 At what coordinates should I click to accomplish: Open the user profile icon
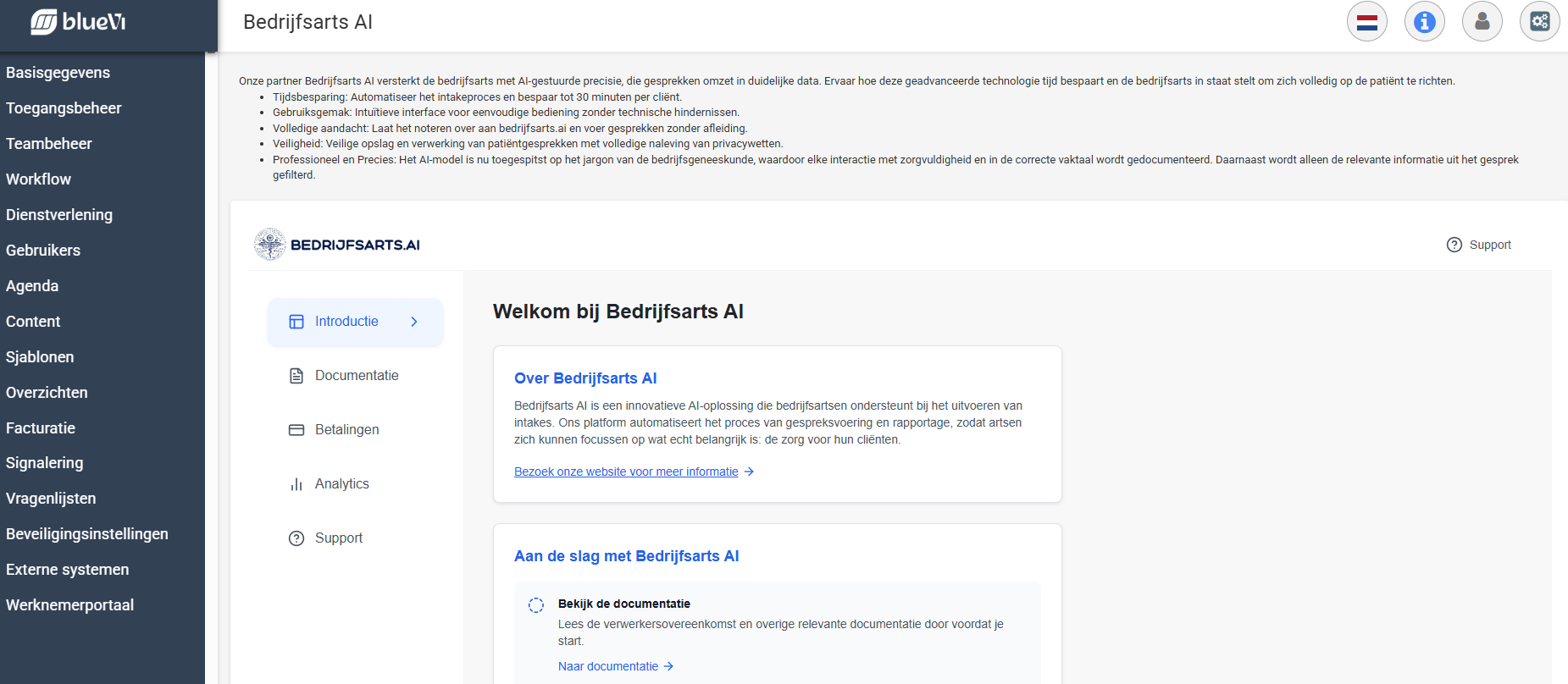pyautogui.click(x=1482, y=22)
